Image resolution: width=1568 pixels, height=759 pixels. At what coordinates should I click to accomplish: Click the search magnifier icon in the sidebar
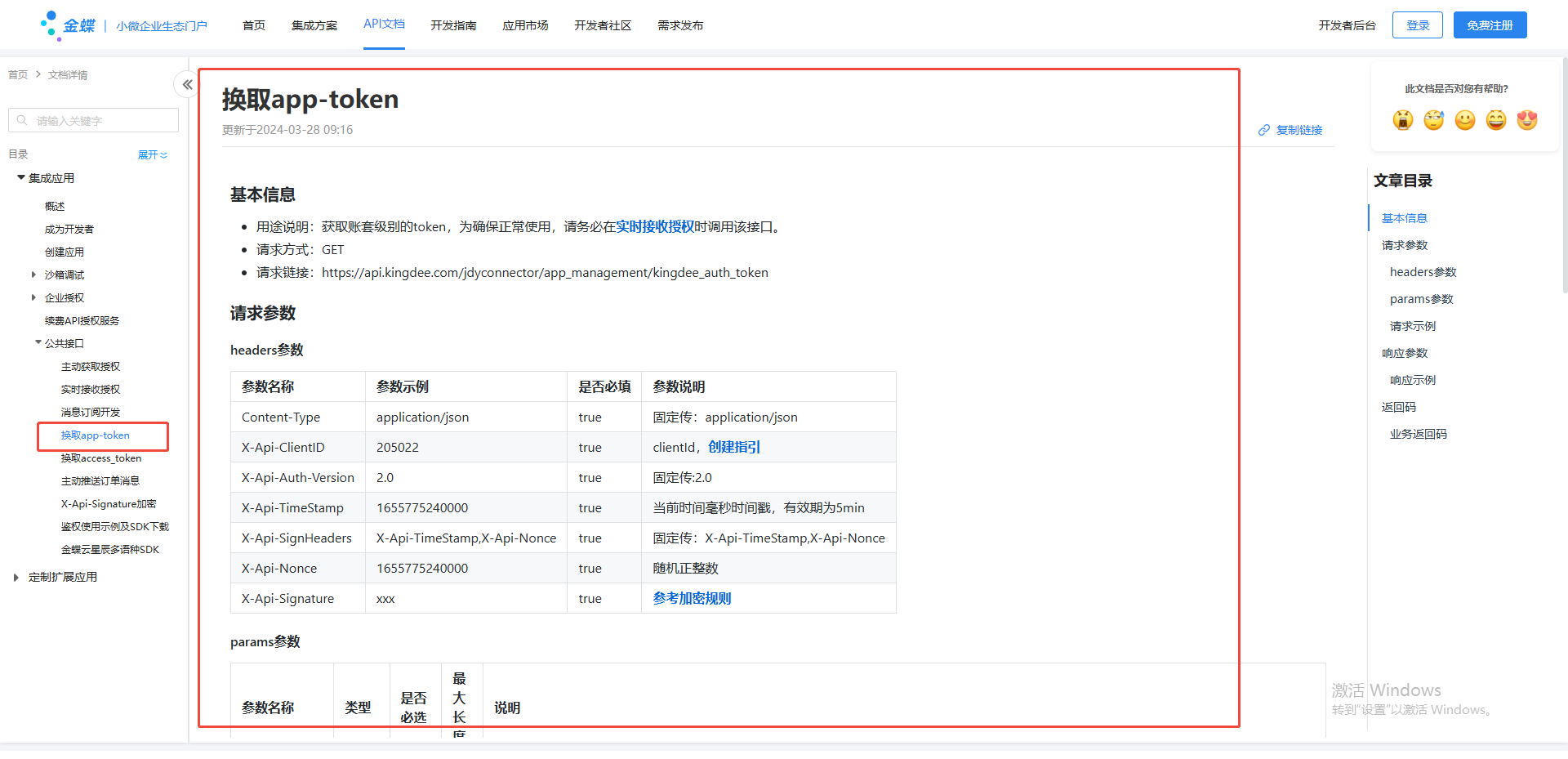22,120
